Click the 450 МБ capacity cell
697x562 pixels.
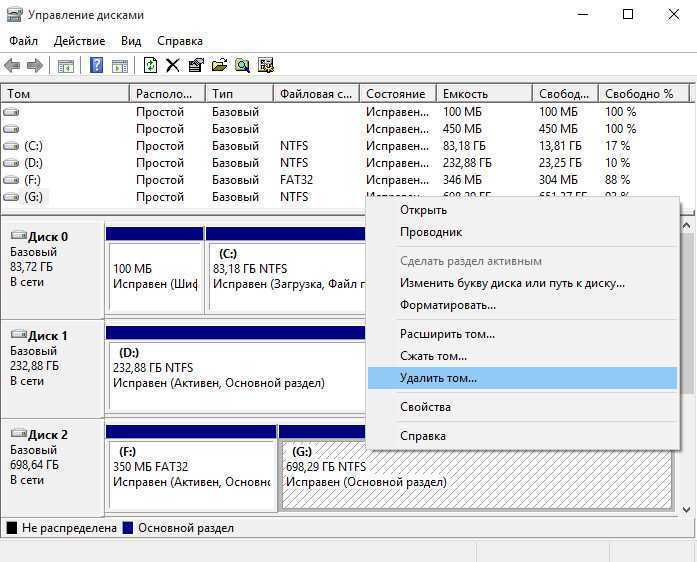point(462,129)
